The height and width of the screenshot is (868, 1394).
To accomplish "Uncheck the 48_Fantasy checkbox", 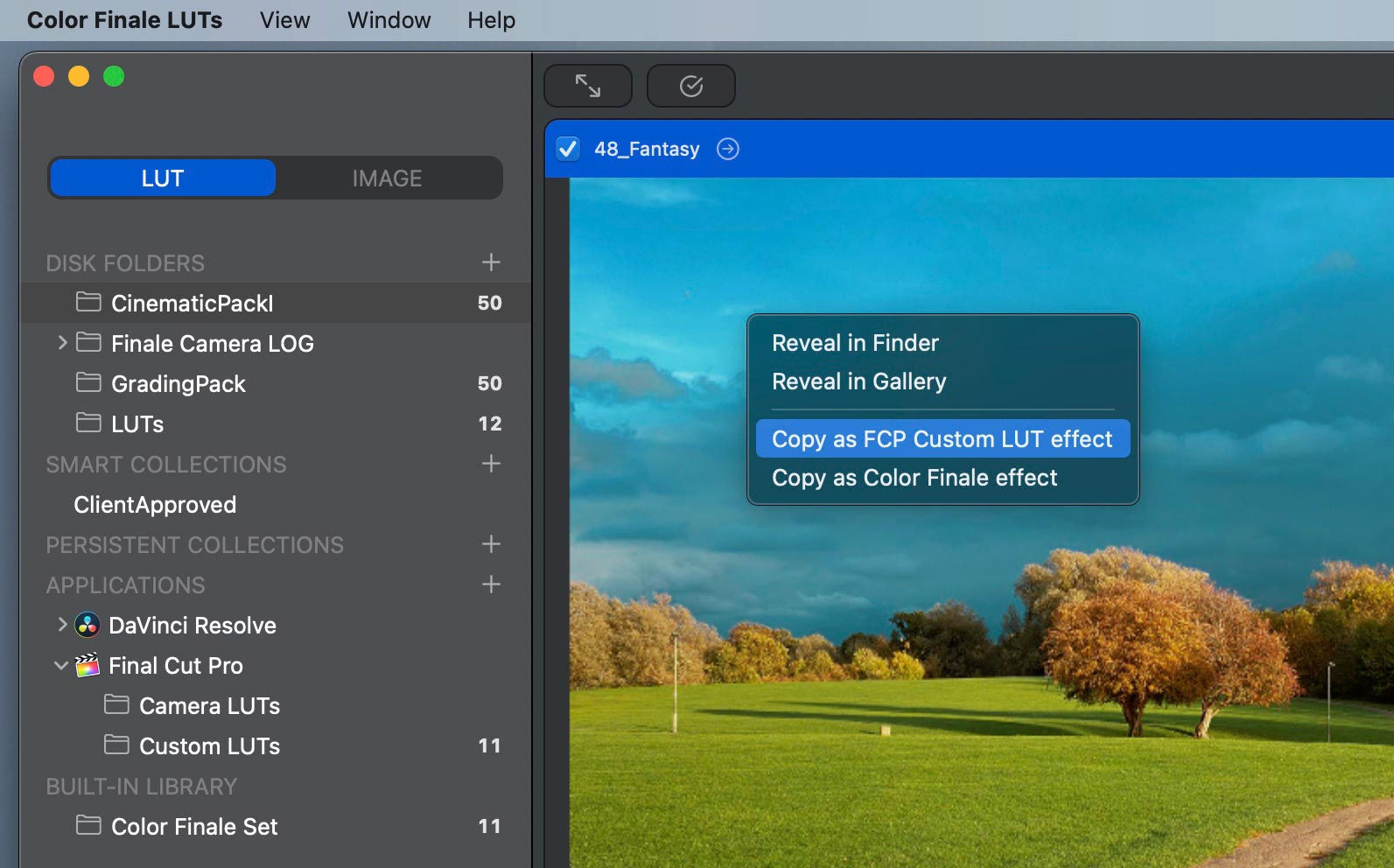I will pyautogui.click(x=568, y=149).
